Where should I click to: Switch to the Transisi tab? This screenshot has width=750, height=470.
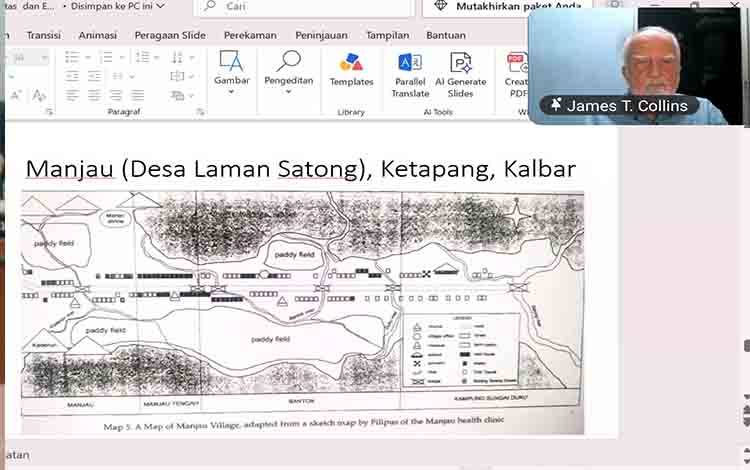click(44, 35)
